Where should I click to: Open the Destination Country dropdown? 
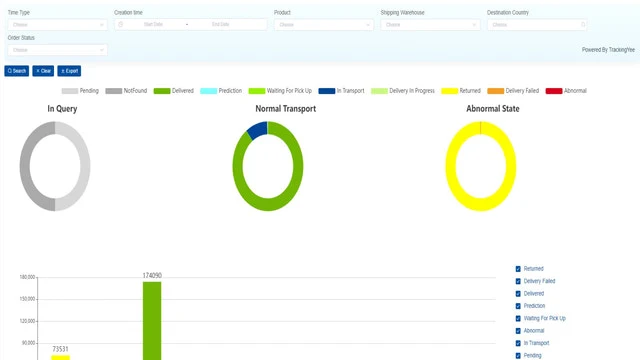click(x=537, y=25)
